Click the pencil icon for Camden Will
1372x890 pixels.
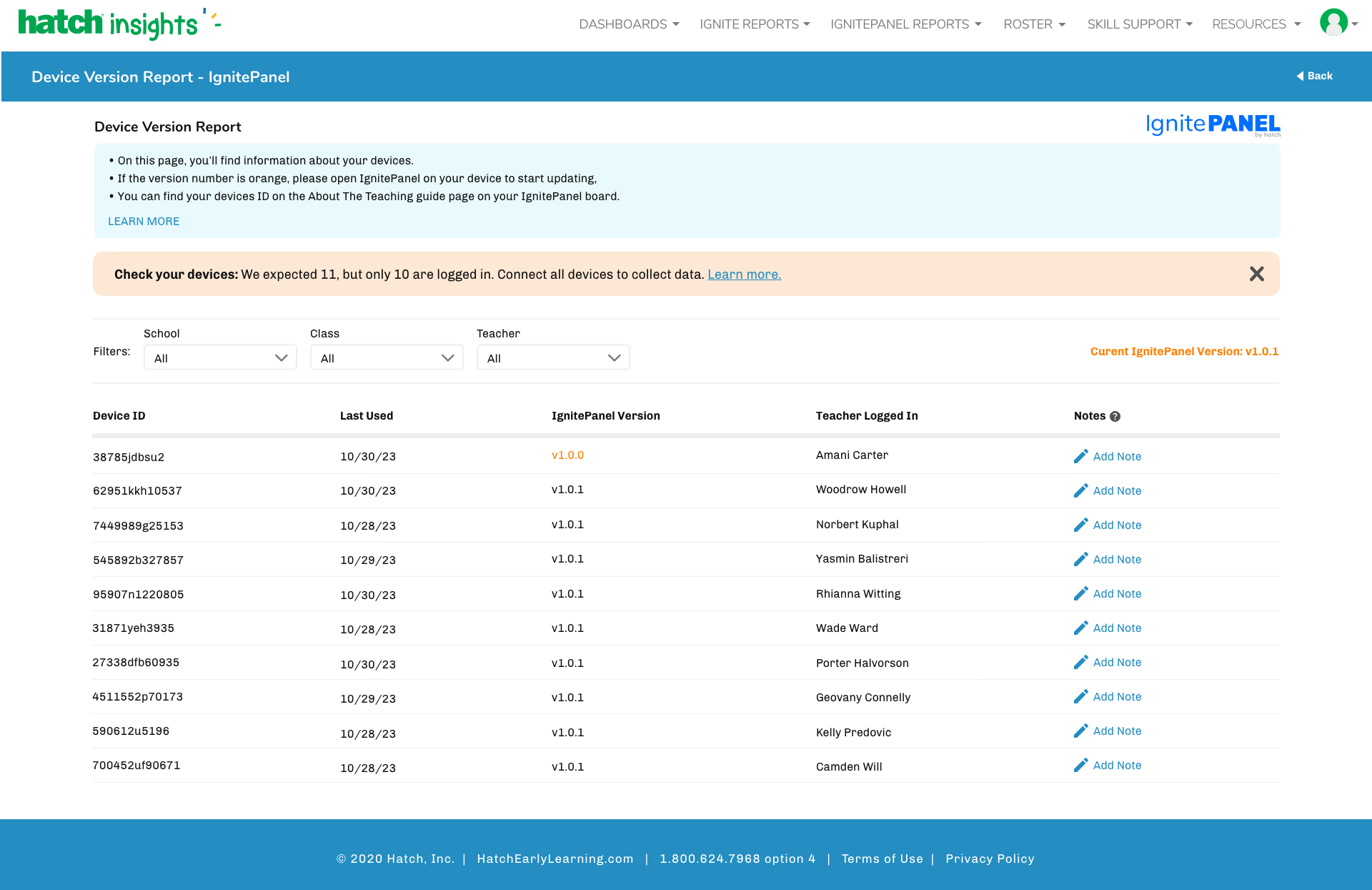[x=1080, y=765]
